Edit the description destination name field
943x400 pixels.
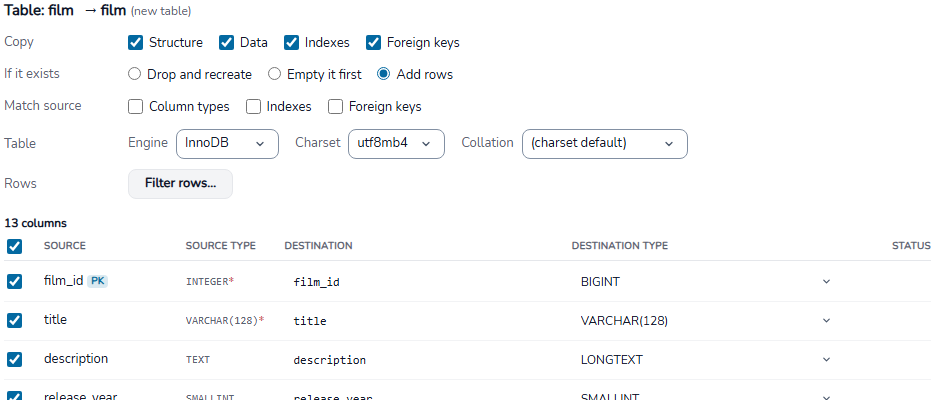coord(424,360)
